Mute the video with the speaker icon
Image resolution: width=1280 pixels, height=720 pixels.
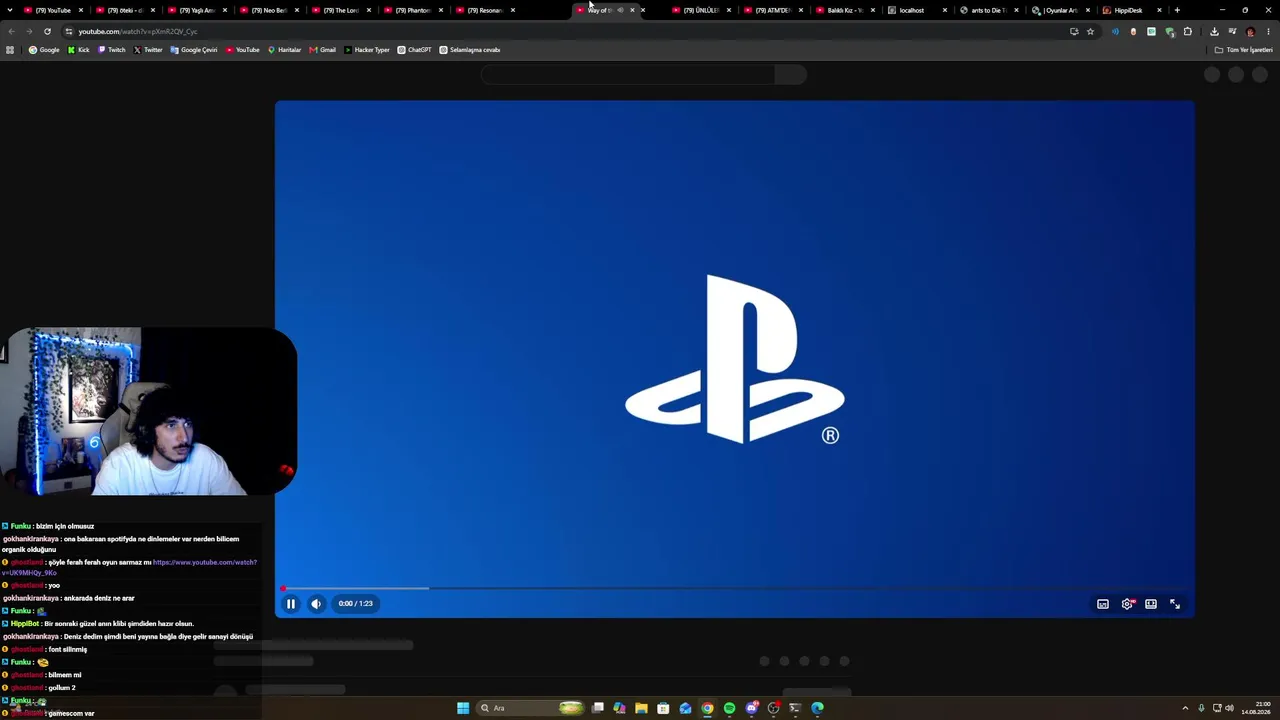316,604
